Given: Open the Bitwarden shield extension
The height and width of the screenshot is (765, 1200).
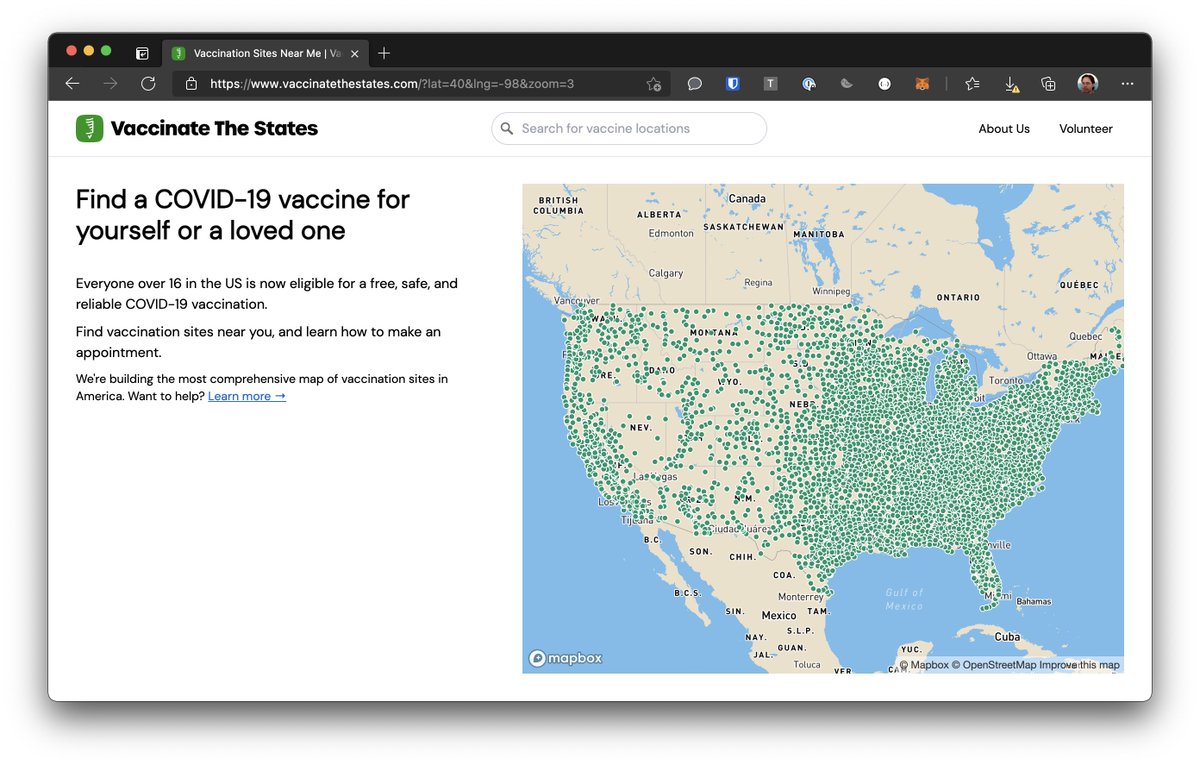Looking at the screenshot, I should tap(732, 84).
